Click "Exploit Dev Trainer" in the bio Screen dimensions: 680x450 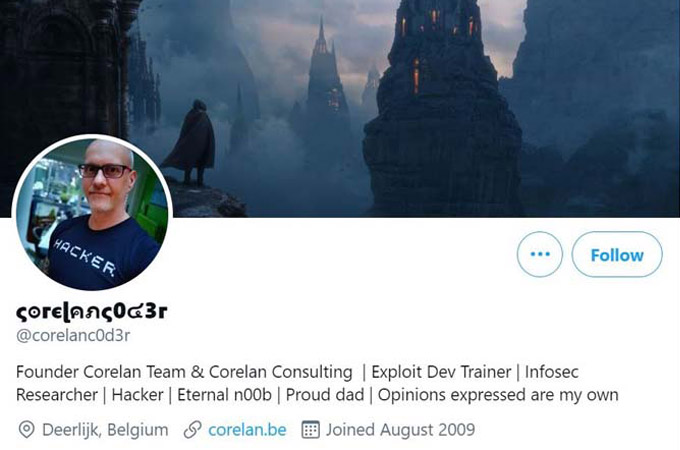point(441,372)
